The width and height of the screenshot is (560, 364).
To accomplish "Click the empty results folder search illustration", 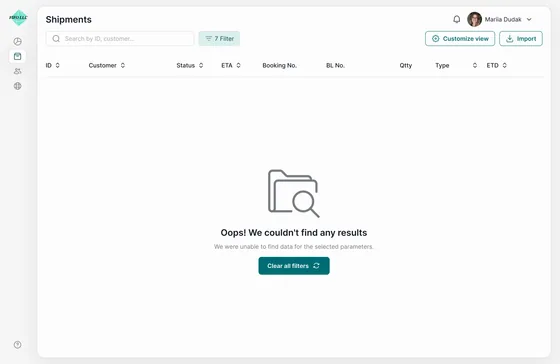I will coord(294,193).
